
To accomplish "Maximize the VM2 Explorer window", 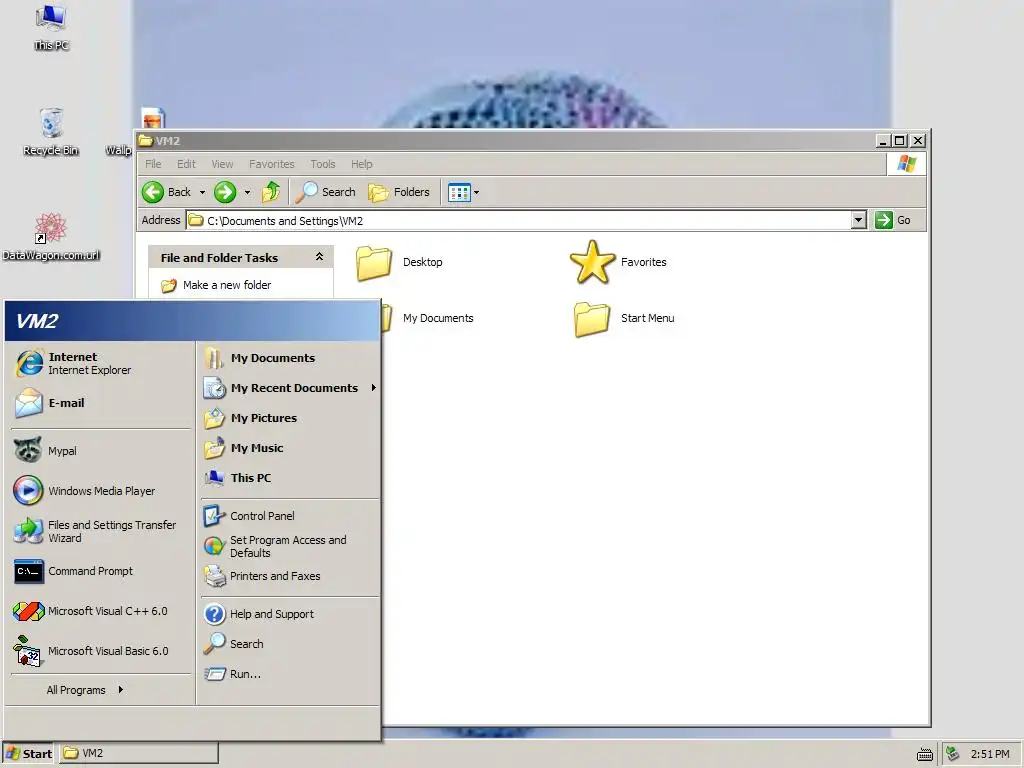I will click(900, 140).
